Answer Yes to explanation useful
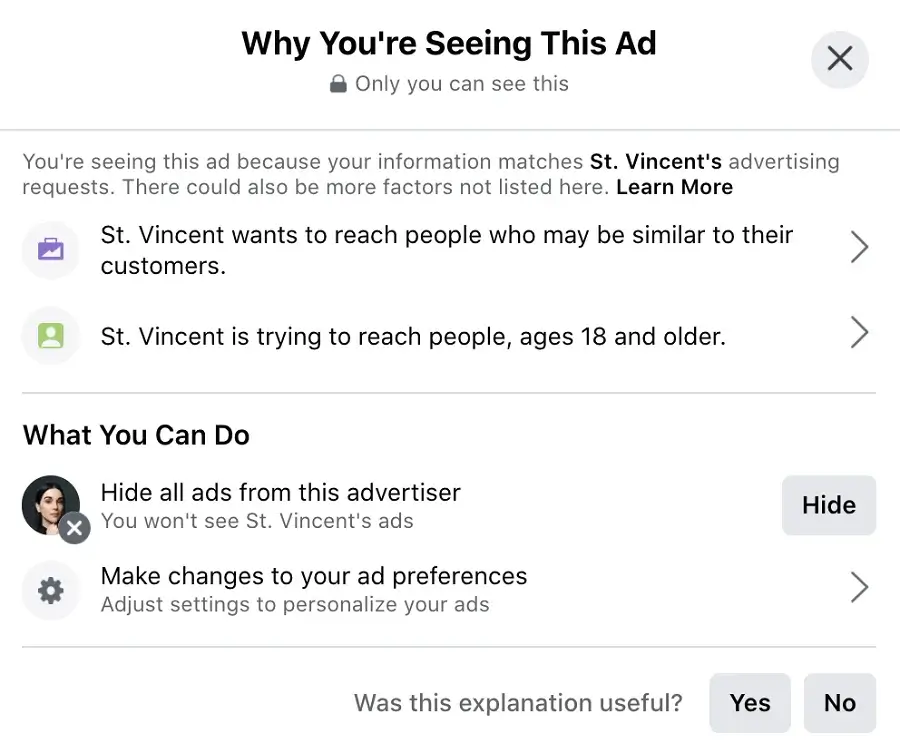This screenshot has height=753, width=900. tap(750, 703)
